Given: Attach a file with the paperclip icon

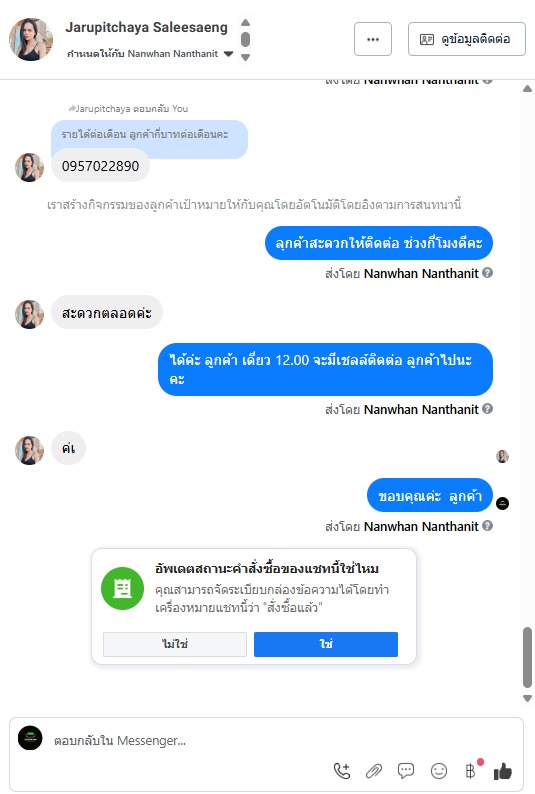Looking at the screenshot, I should [374, 771].
